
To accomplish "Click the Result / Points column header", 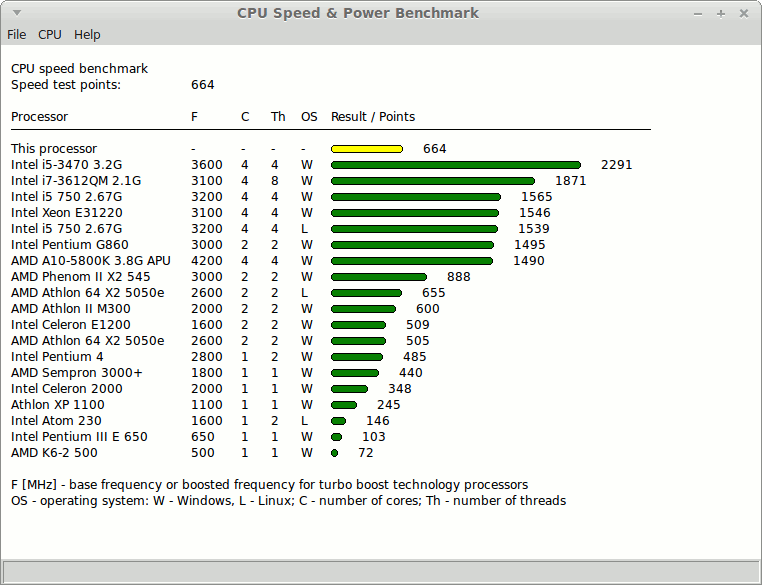I will [x=372, y=117].
